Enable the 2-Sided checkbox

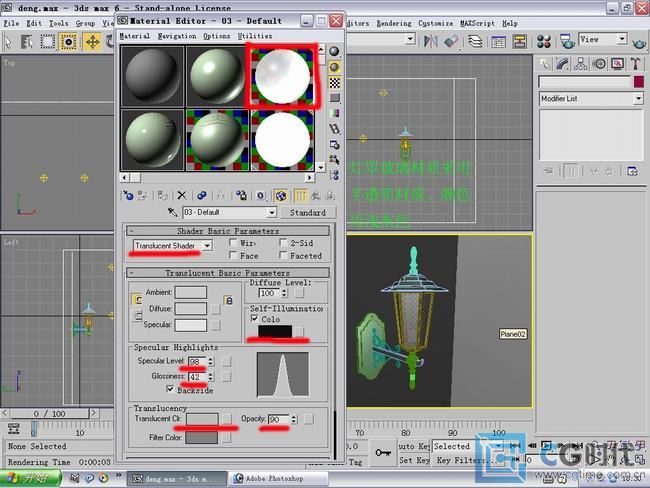point(284,243)
